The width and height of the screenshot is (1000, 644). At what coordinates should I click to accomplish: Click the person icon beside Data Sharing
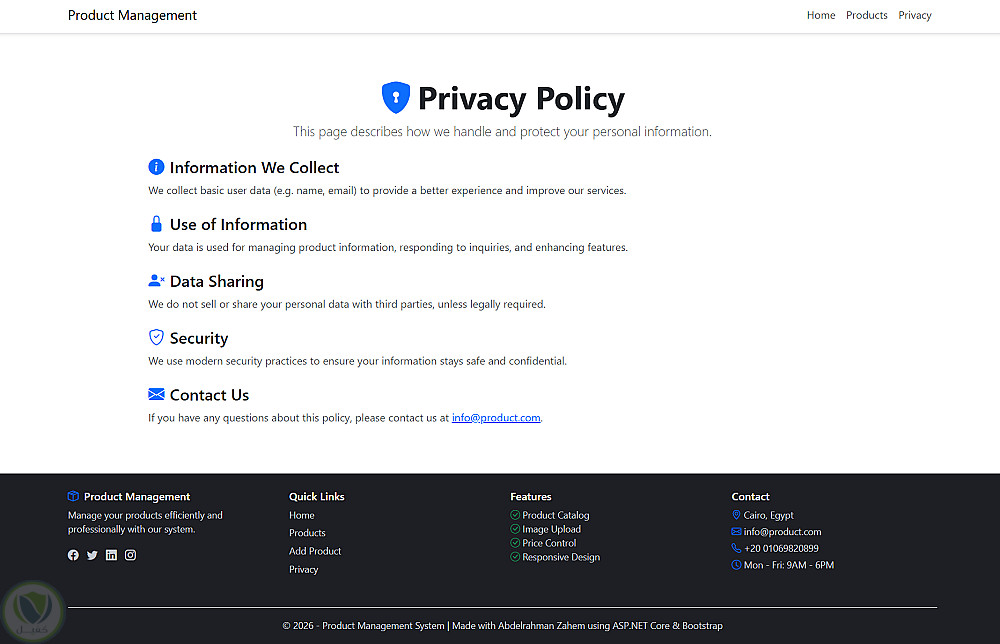coord(156,281)
